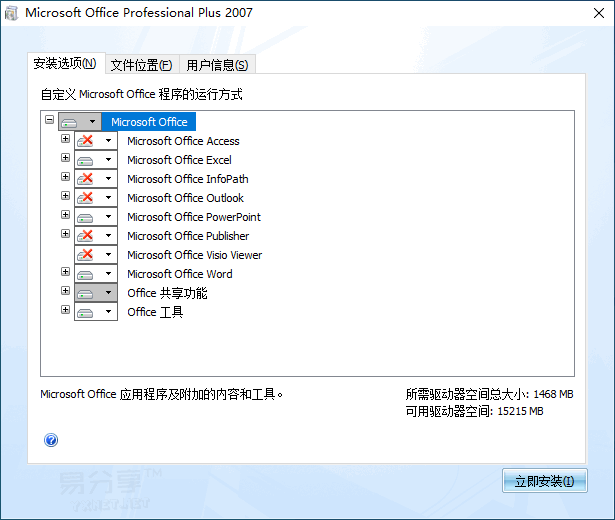Click the red X icon for Visio Viewer

[x=85, y=255]
